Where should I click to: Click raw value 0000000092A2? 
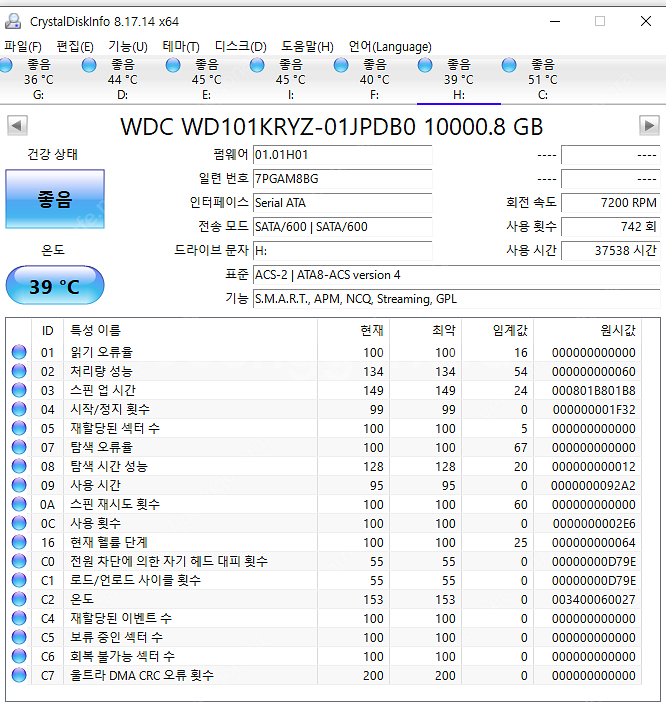(x=593, y=485)
